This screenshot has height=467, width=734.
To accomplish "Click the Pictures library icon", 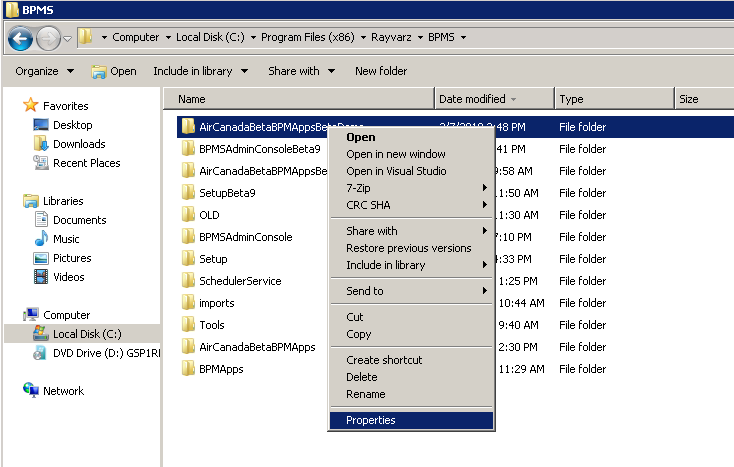I will coord(41,258).
